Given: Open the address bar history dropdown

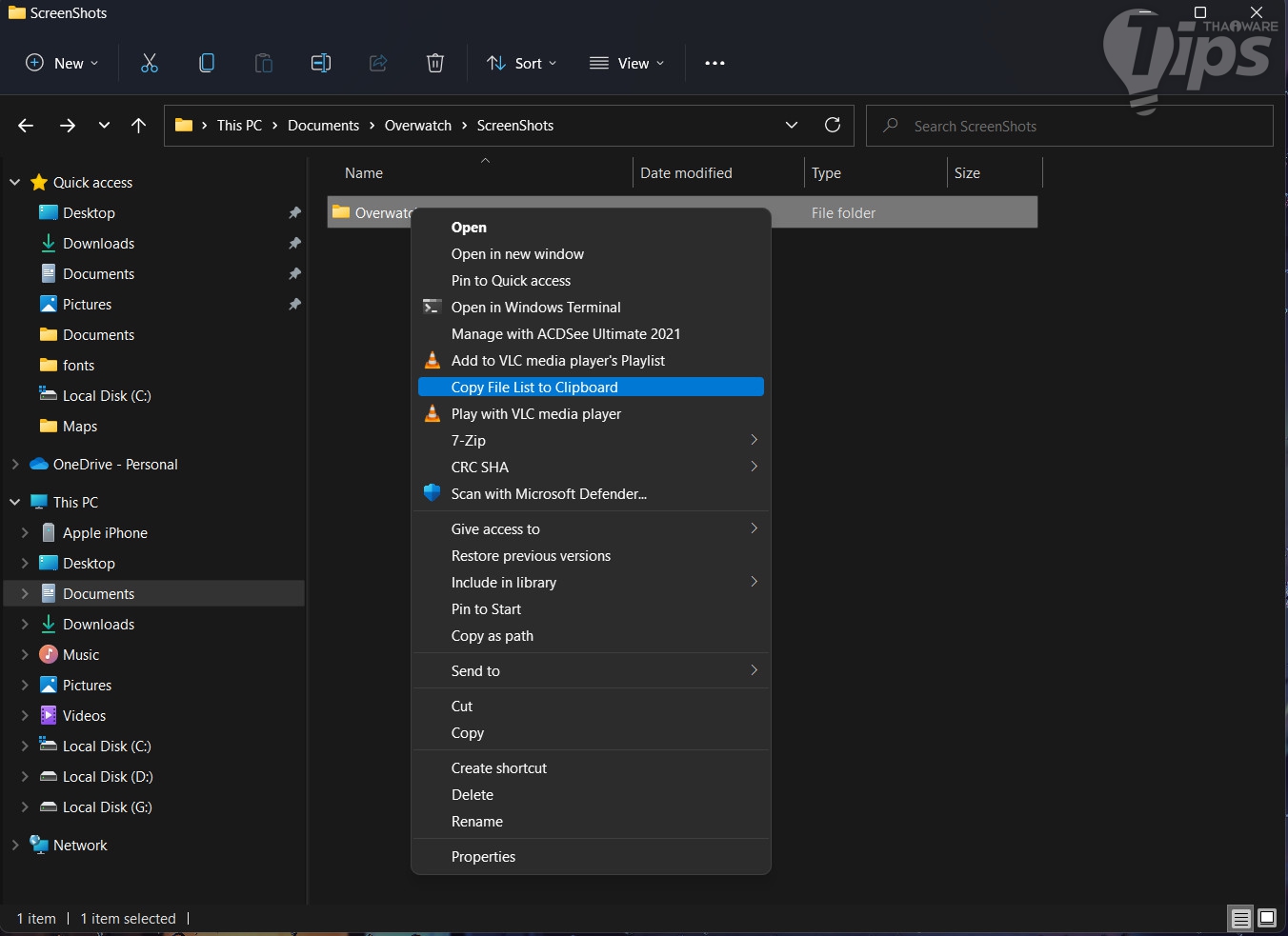Looking at the screenshot, I should pyautogui.click(x=792, y=125).
